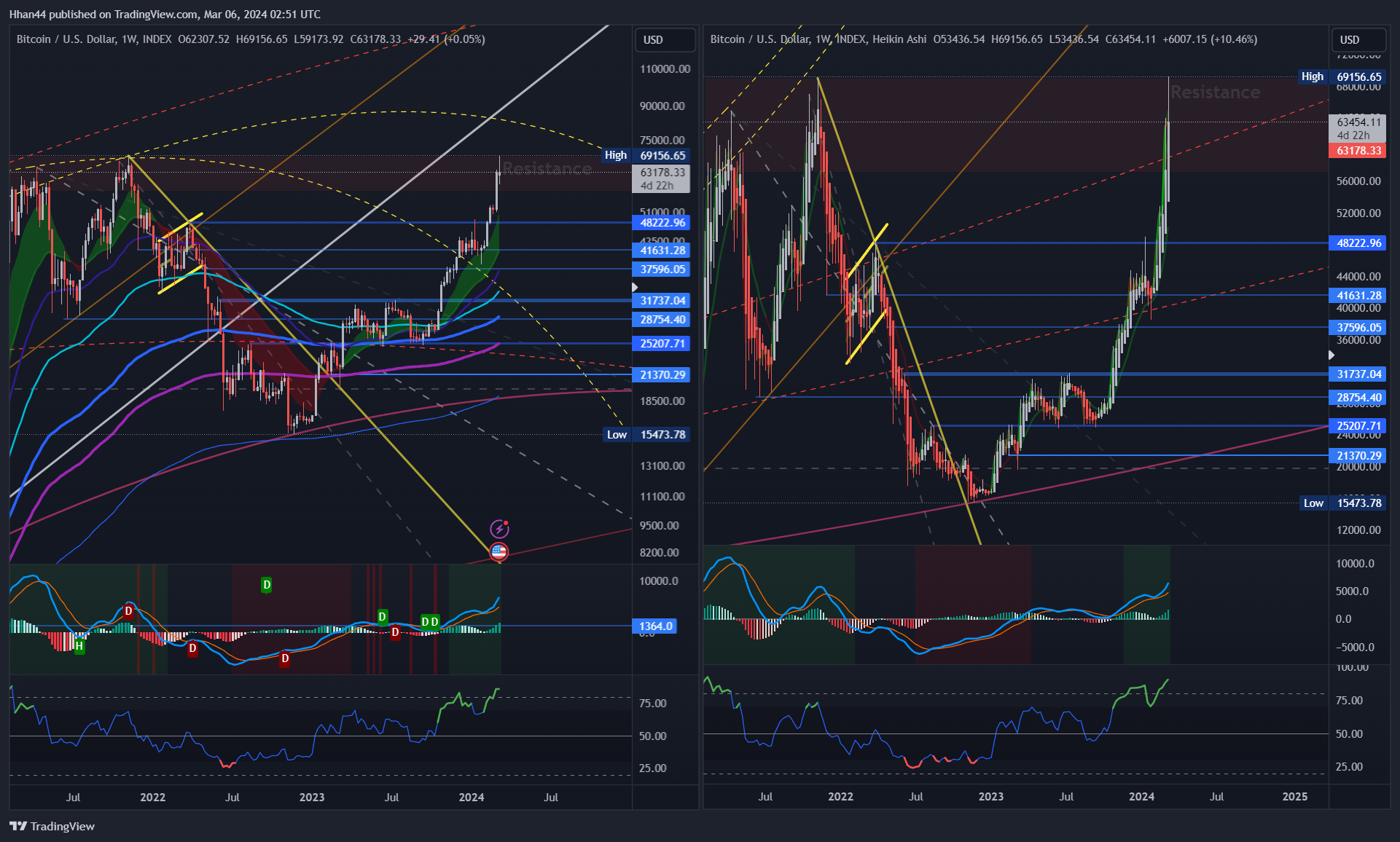Open the USD currency selector on right chart
Screen dimensions: 1400x842
coord(1358,40)
